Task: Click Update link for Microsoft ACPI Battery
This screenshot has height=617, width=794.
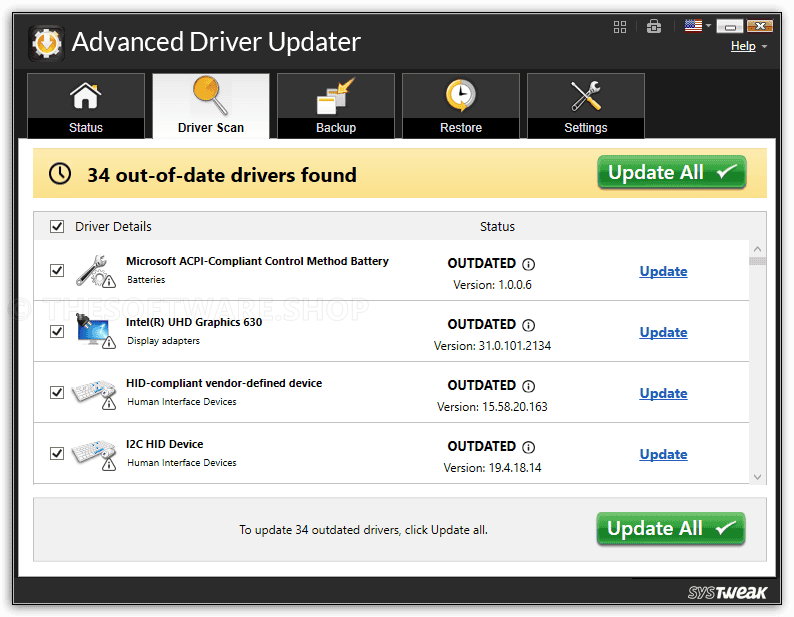Action: (663, 272)
